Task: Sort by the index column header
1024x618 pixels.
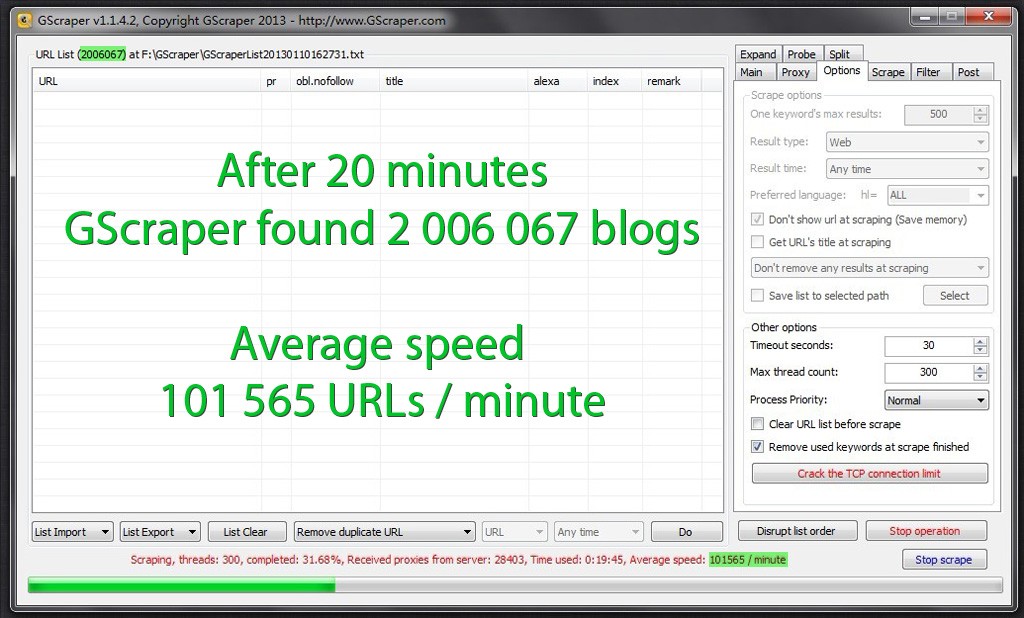Action: pyautogui.click(x=615, y=81)
